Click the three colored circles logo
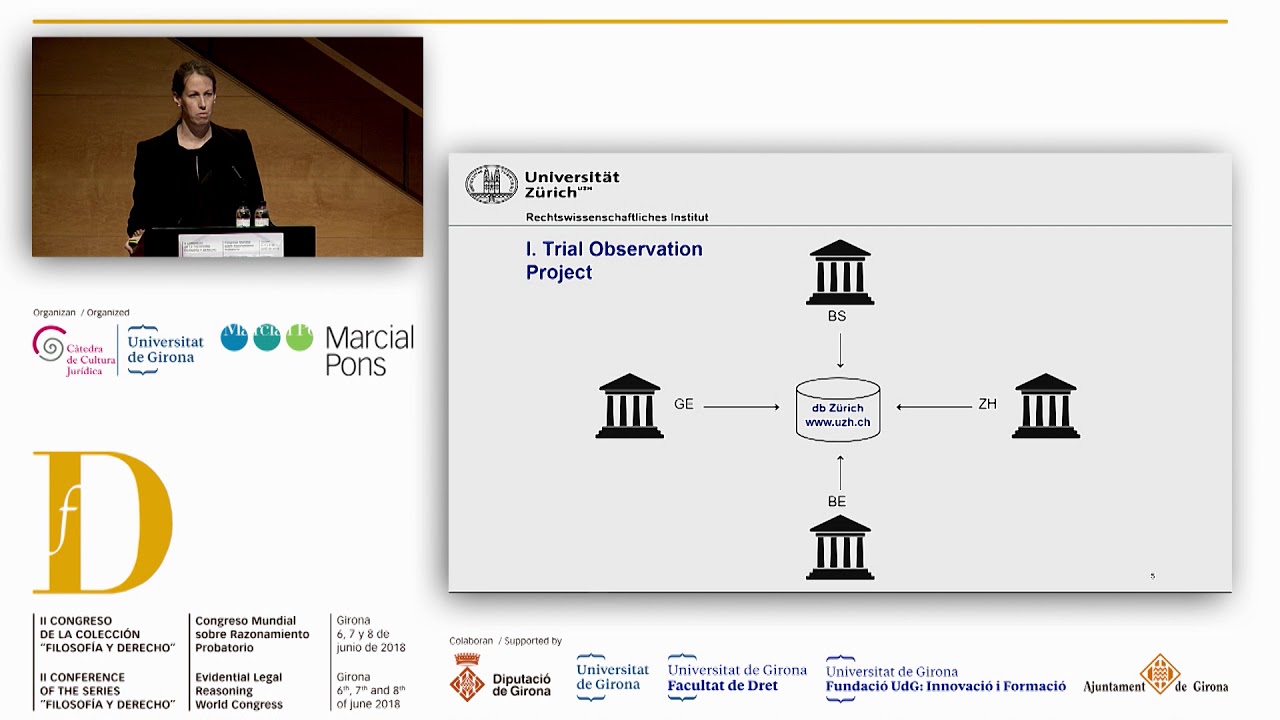 (x=267, y=337)
